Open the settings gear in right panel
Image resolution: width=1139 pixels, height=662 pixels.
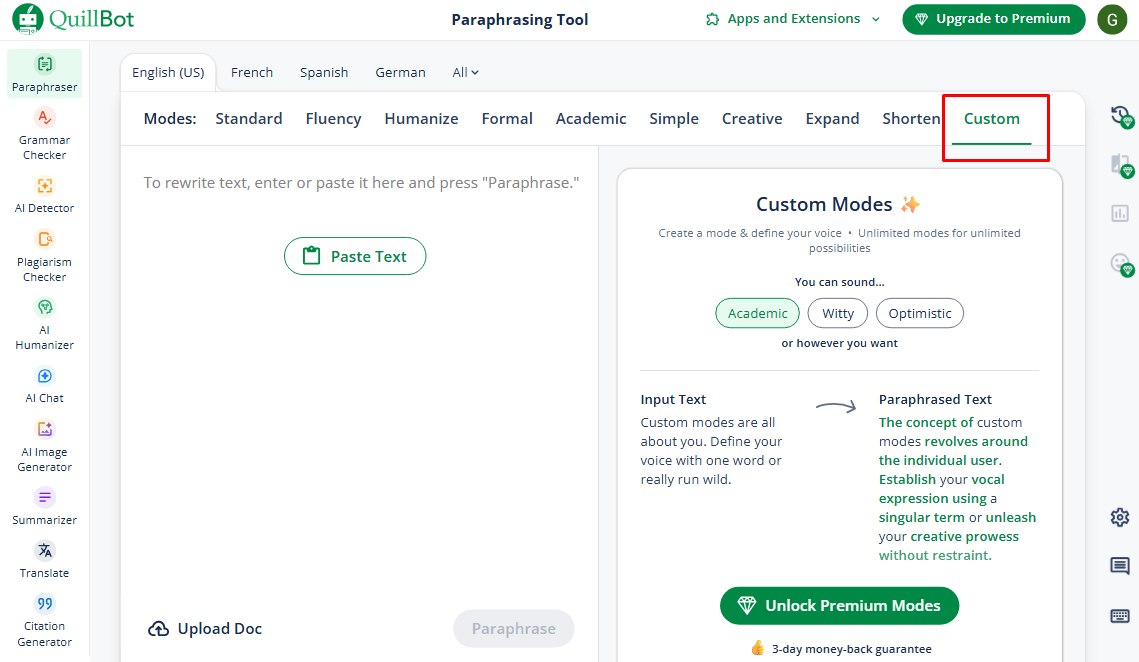[x=1120, y=517]
